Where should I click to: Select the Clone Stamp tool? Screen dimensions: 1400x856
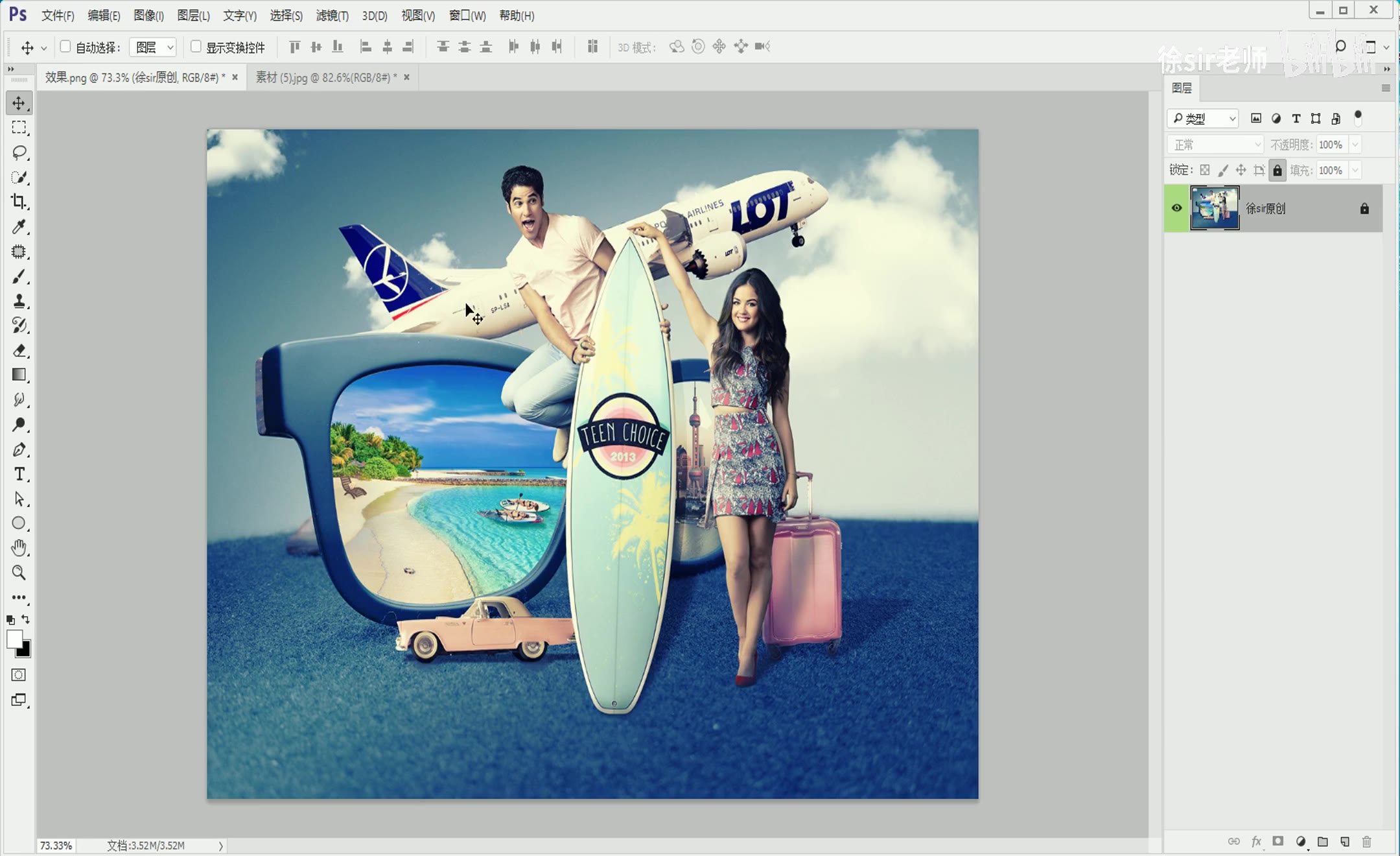click(x=19, y=301)
